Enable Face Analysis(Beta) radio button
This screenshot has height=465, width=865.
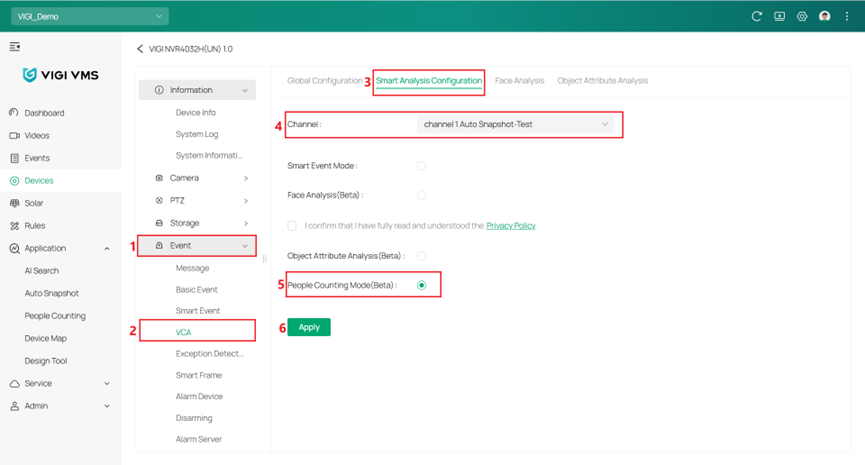pyautogui.click(x=421, y=195)
